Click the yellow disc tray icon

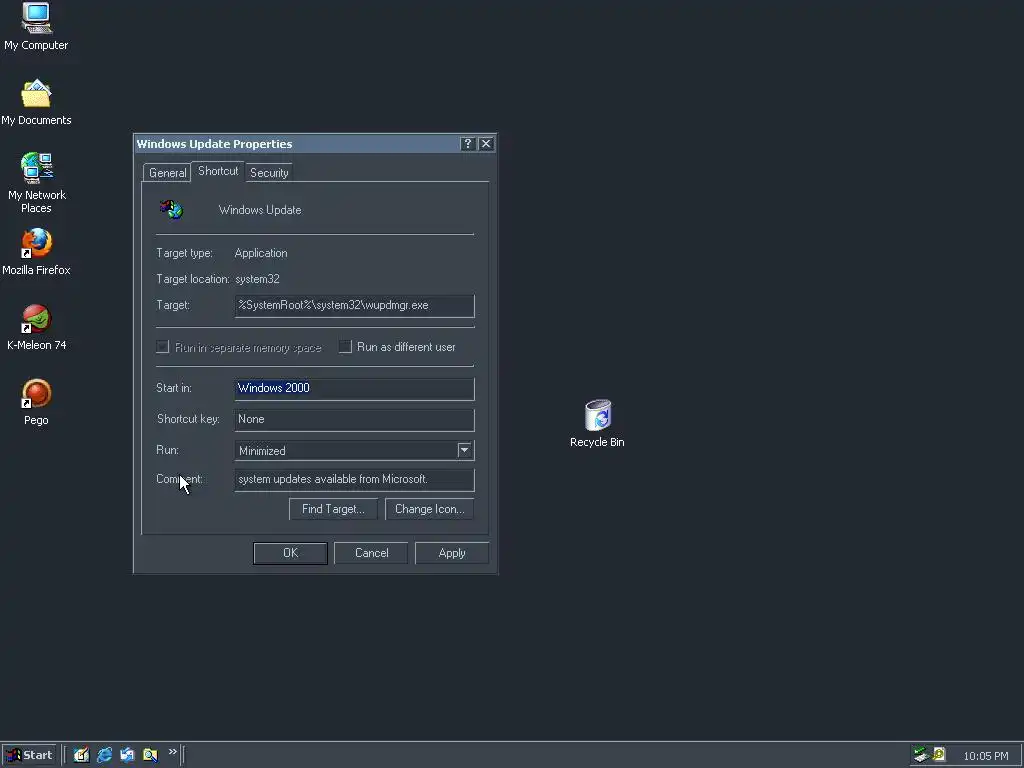[x=939, y=755]
